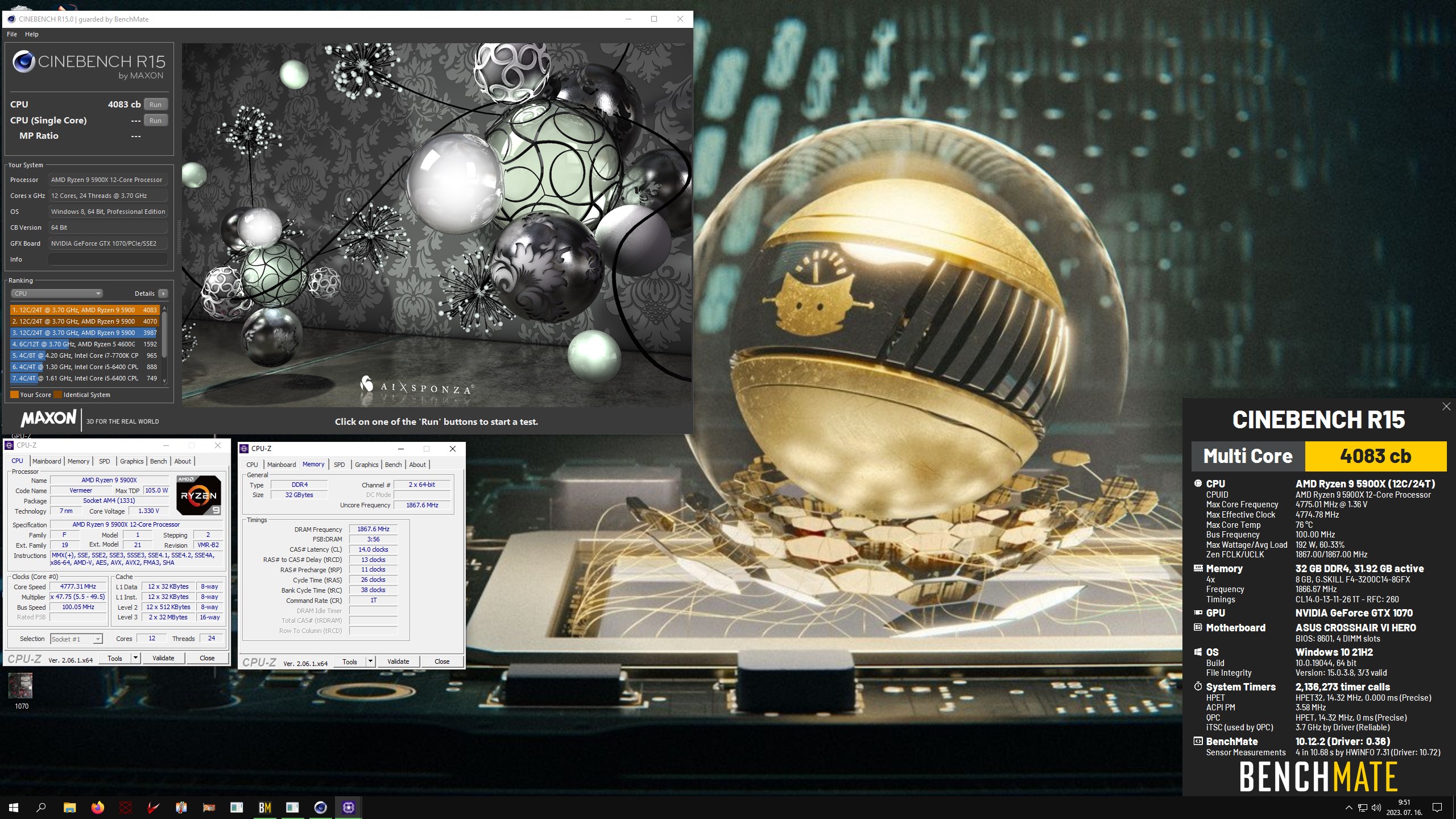1456x819 pixels.
Task: Open the SPD tab in right CPU-Z window
Action: click(340, 465)
